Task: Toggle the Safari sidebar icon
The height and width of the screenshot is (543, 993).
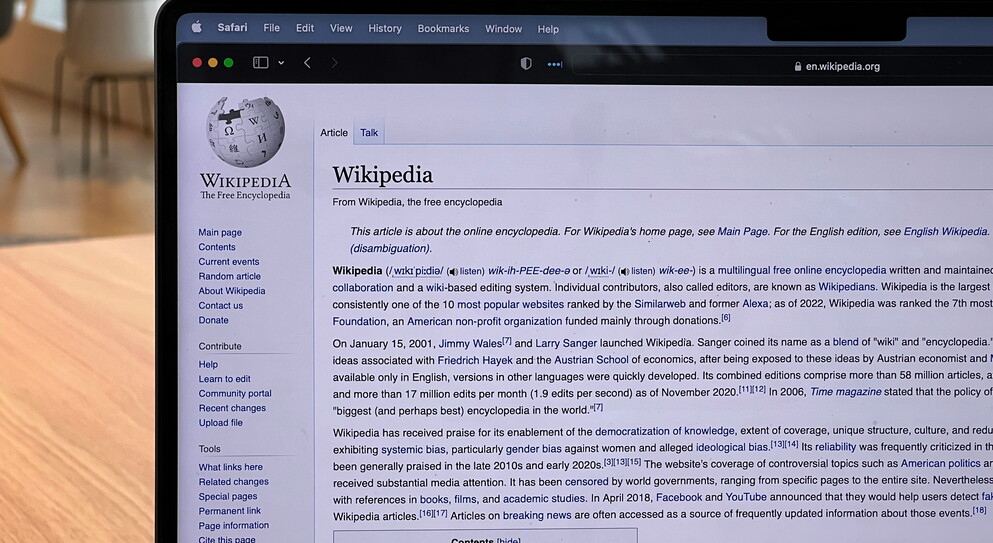Action: pos(261,62)
